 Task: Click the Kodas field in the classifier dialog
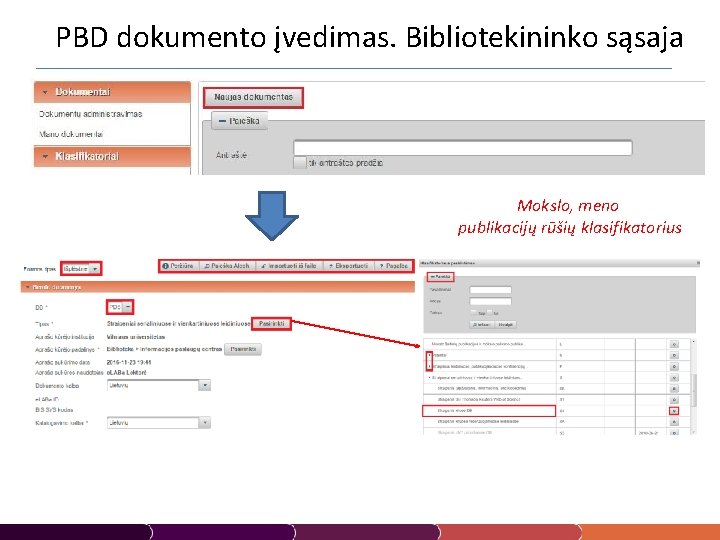(490, 301)
